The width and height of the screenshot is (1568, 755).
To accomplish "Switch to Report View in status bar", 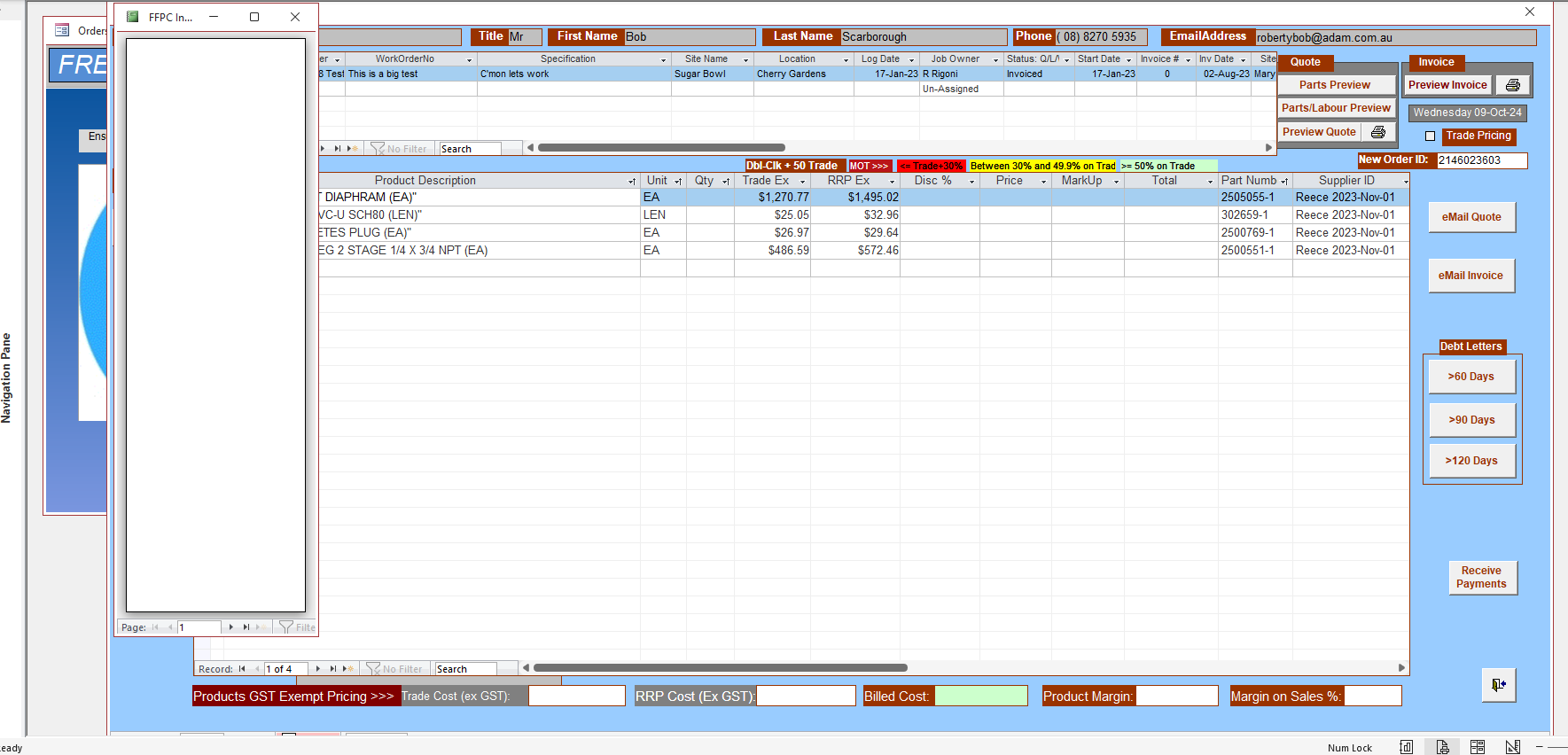I will point(1407,747).
